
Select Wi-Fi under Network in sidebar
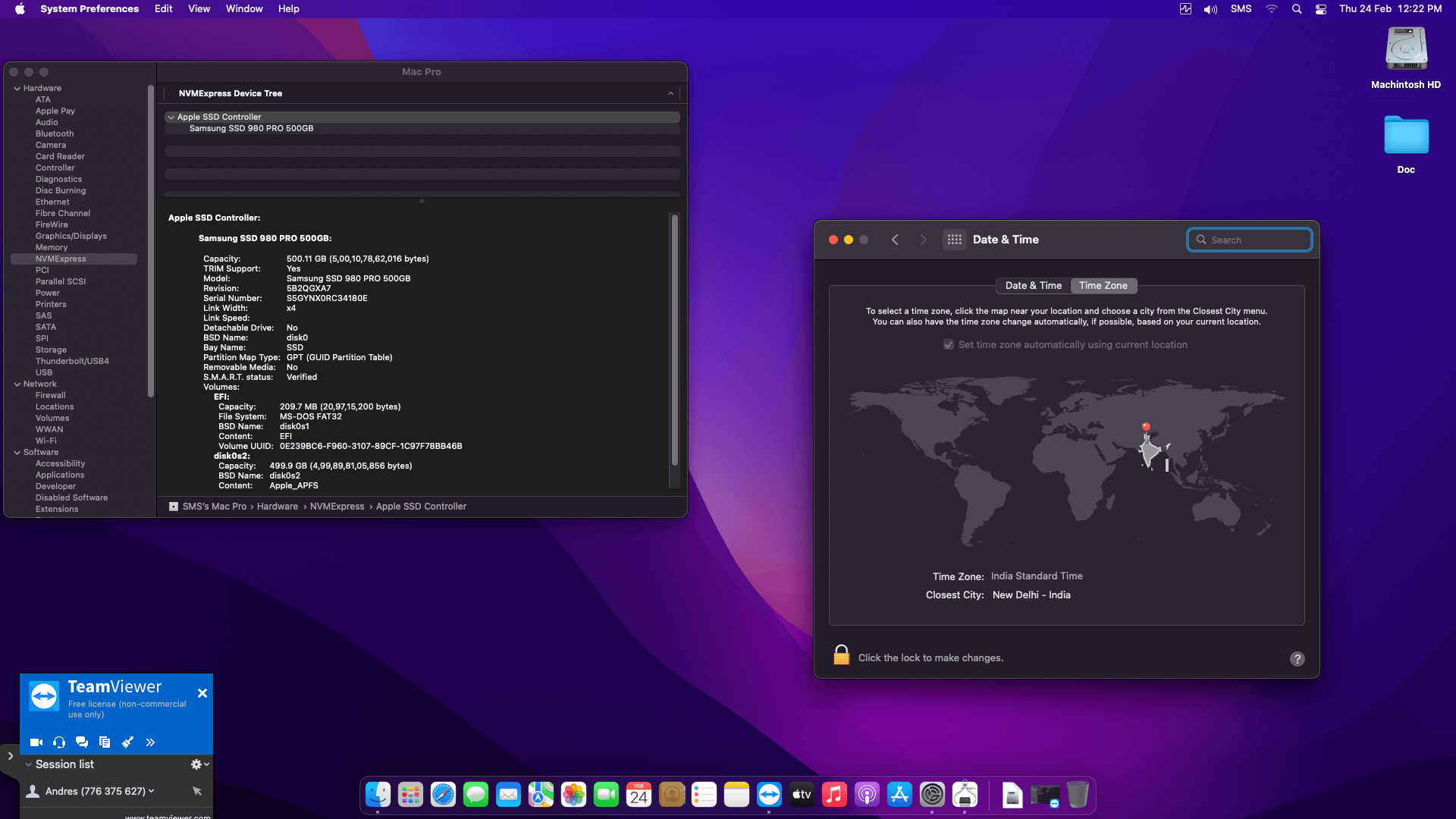[x=45, y=441]
